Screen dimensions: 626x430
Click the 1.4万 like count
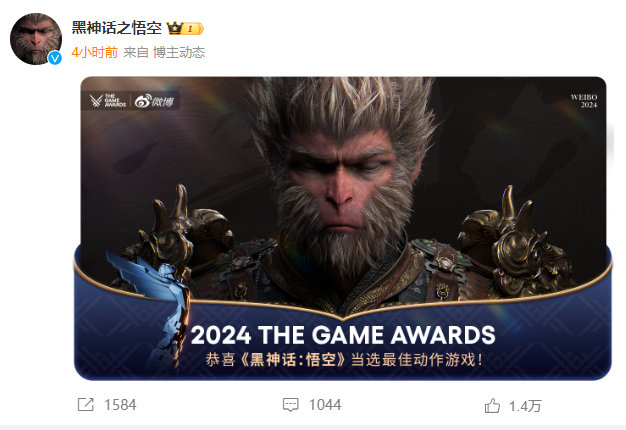(x=525, y=406)
